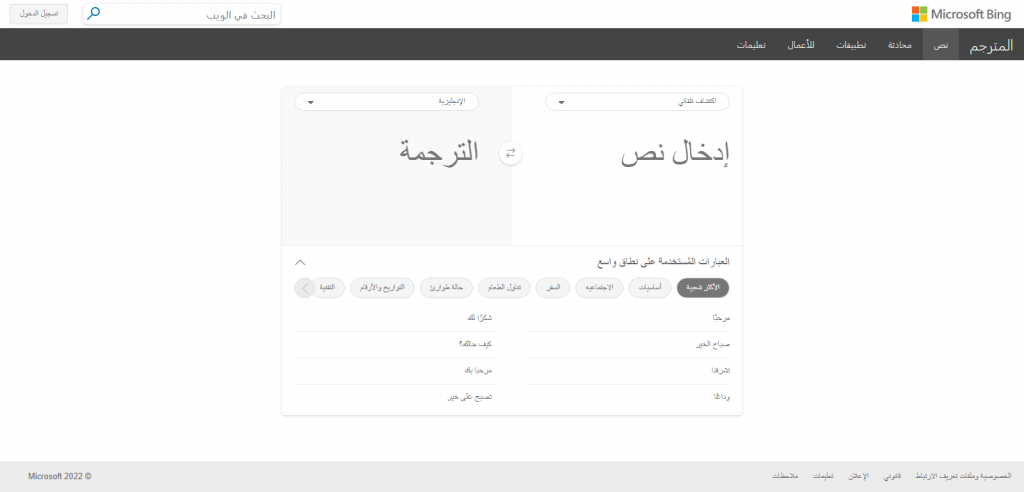Select the نص (Text) tab

pos(941,46)
